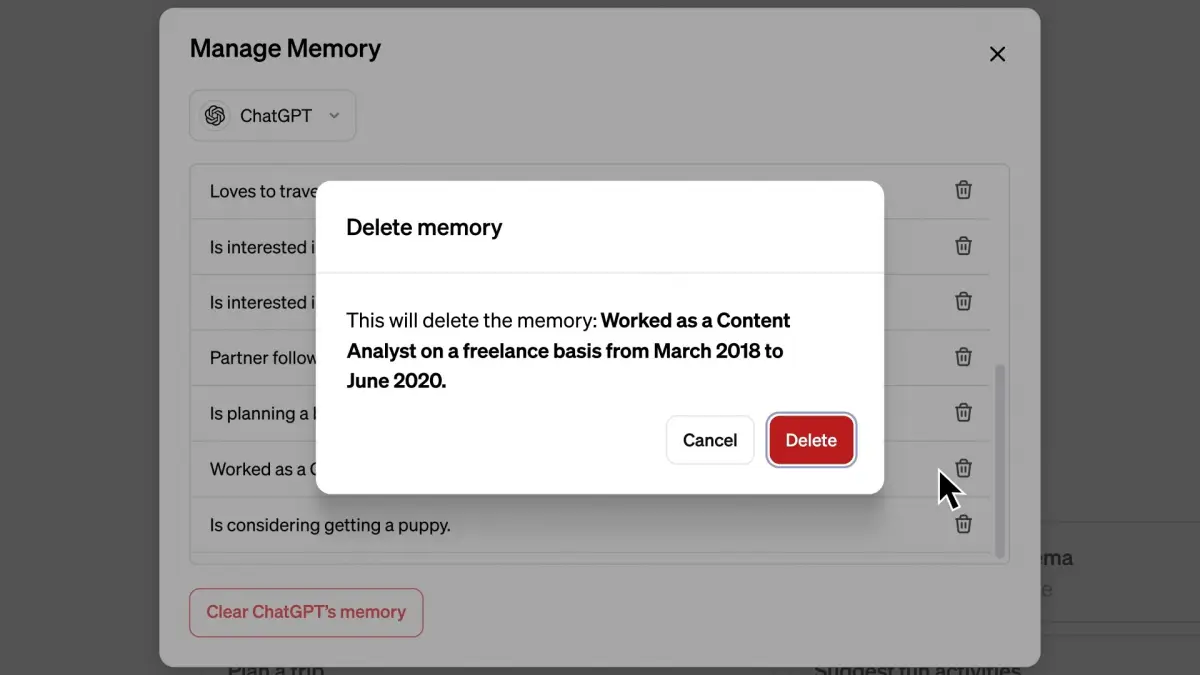Click the 'Delete memory' dialog title
This screenshot has height=675, width=1200.
424,228
